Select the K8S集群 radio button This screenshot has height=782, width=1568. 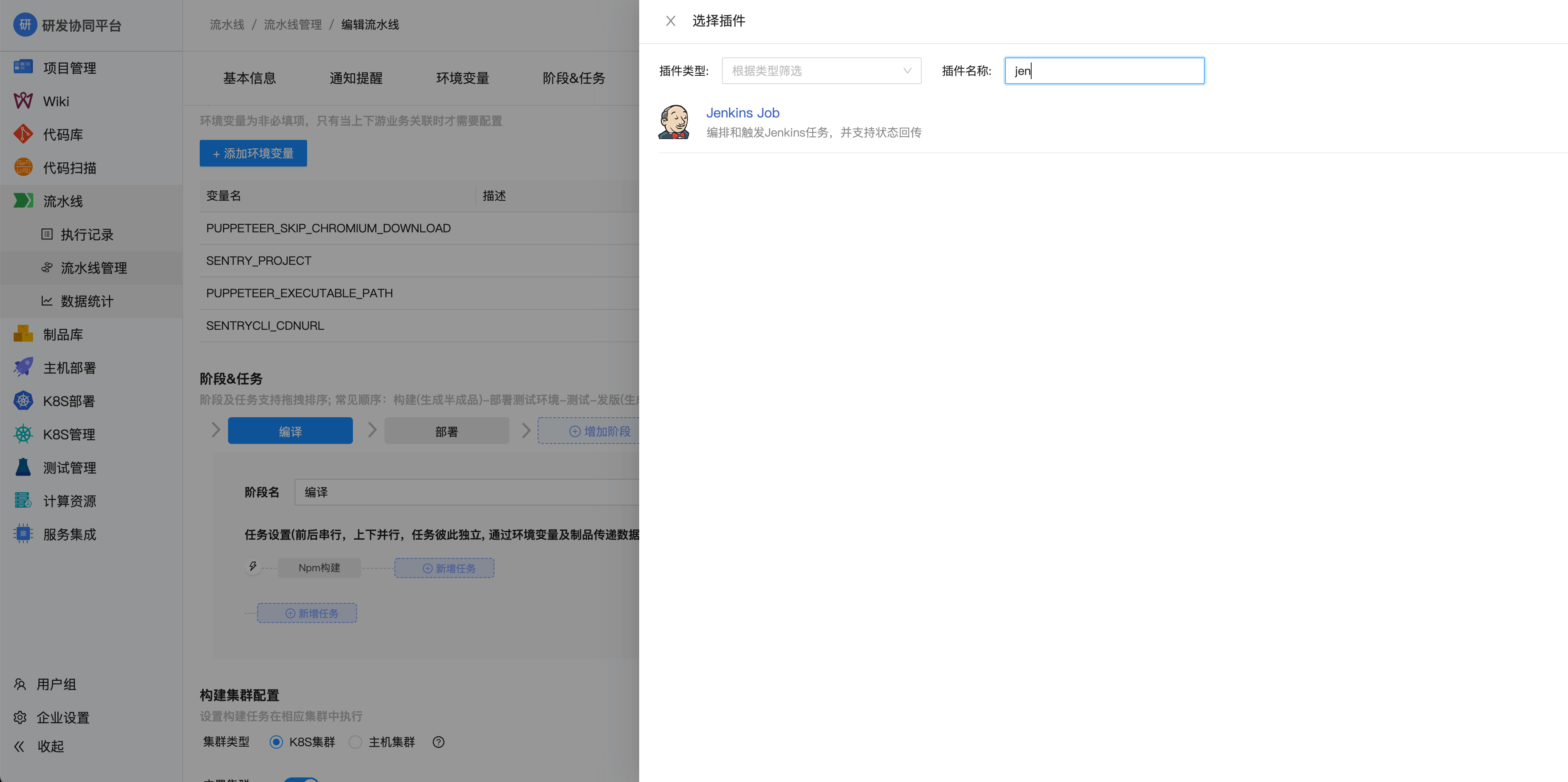[x=276, y=742]
